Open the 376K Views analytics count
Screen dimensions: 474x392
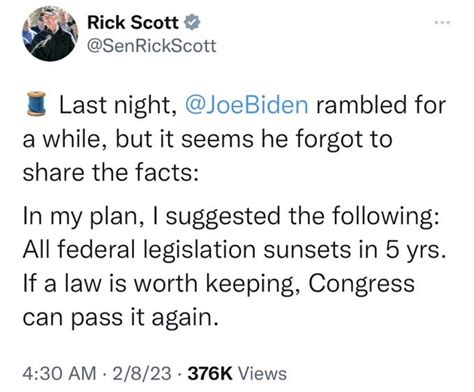coord(237,374)
